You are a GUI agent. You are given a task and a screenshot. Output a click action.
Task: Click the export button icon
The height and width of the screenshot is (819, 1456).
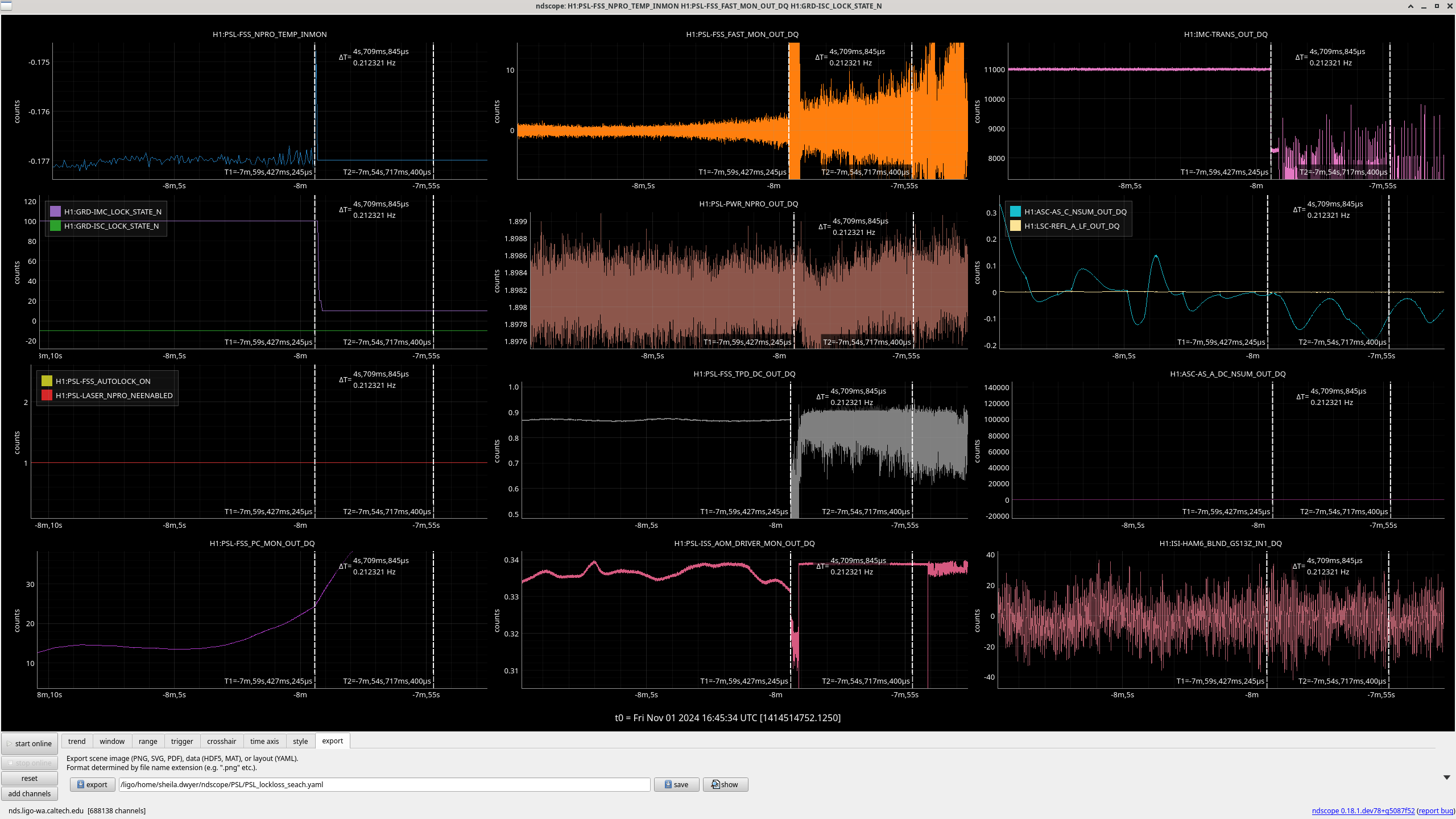point(81,784)
